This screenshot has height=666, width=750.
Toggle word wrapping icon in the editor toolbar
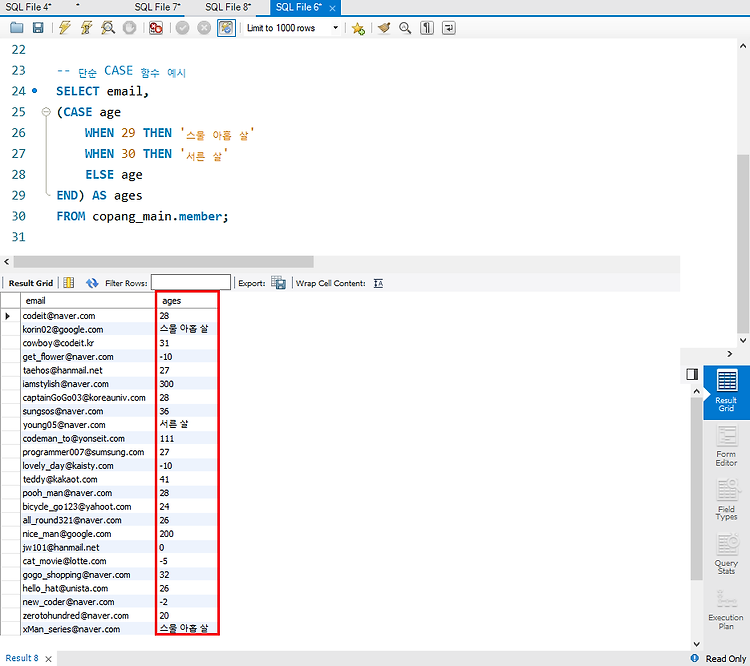point(449,28)
